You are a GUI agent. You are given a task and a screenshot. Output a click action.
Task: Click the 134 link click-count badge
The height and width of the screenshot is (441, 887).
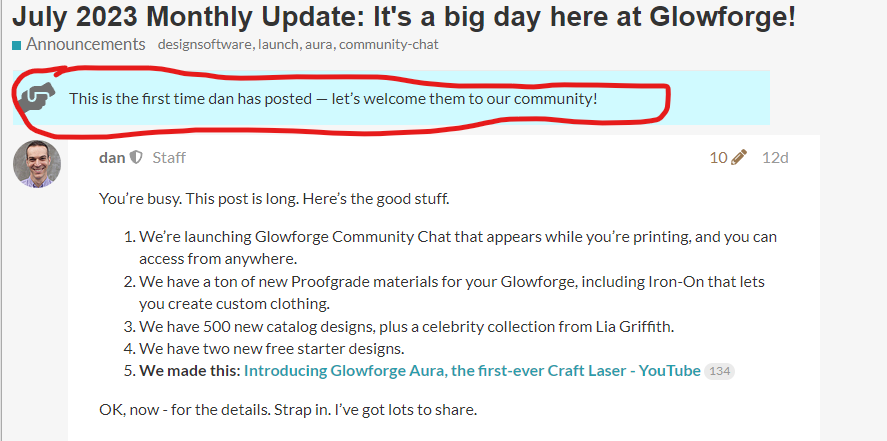coord(720,371)
